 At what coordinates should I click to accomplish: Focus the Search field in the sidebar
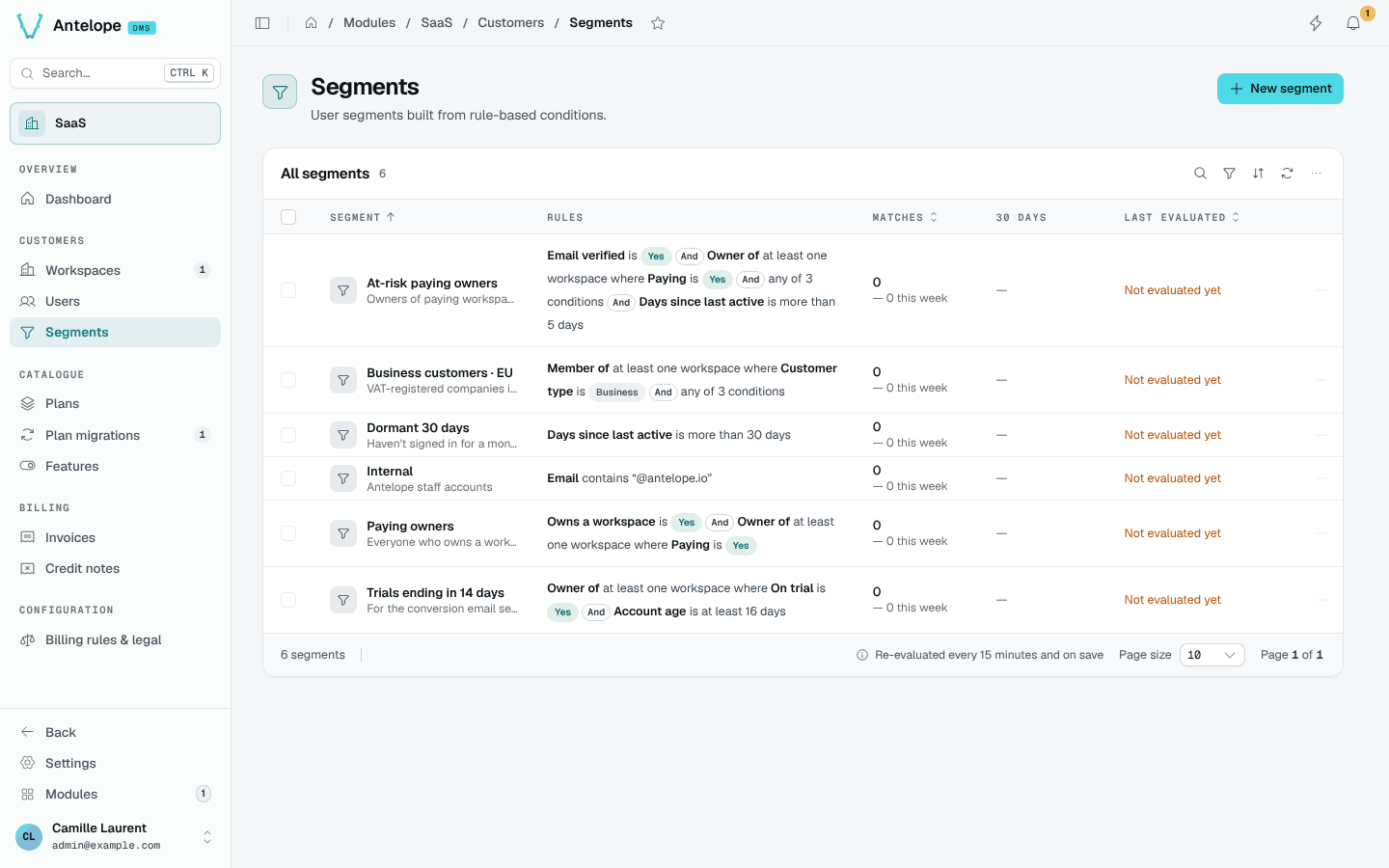point(116,73)
